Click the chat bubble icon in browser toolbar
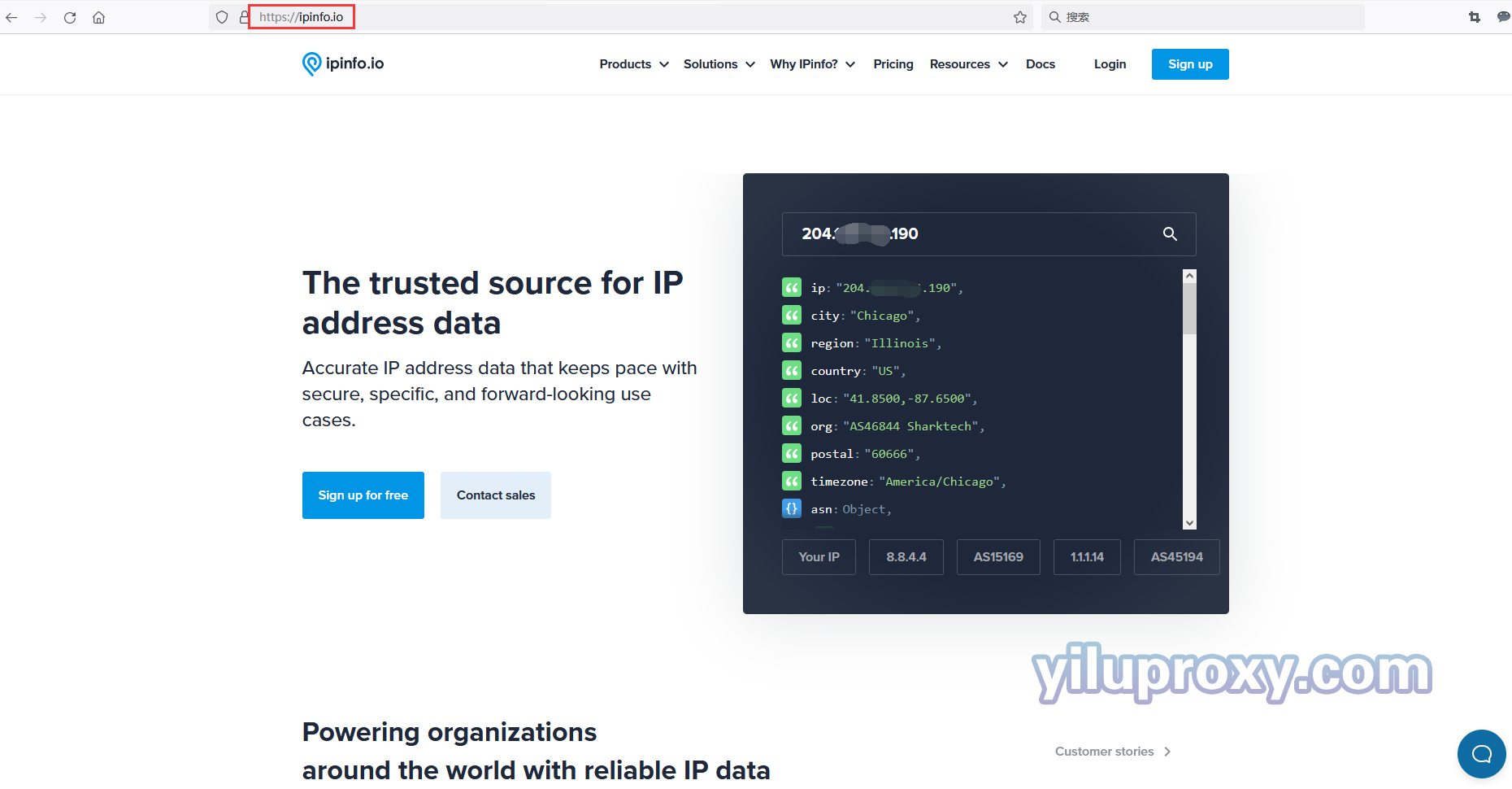 pos(1503,17)
